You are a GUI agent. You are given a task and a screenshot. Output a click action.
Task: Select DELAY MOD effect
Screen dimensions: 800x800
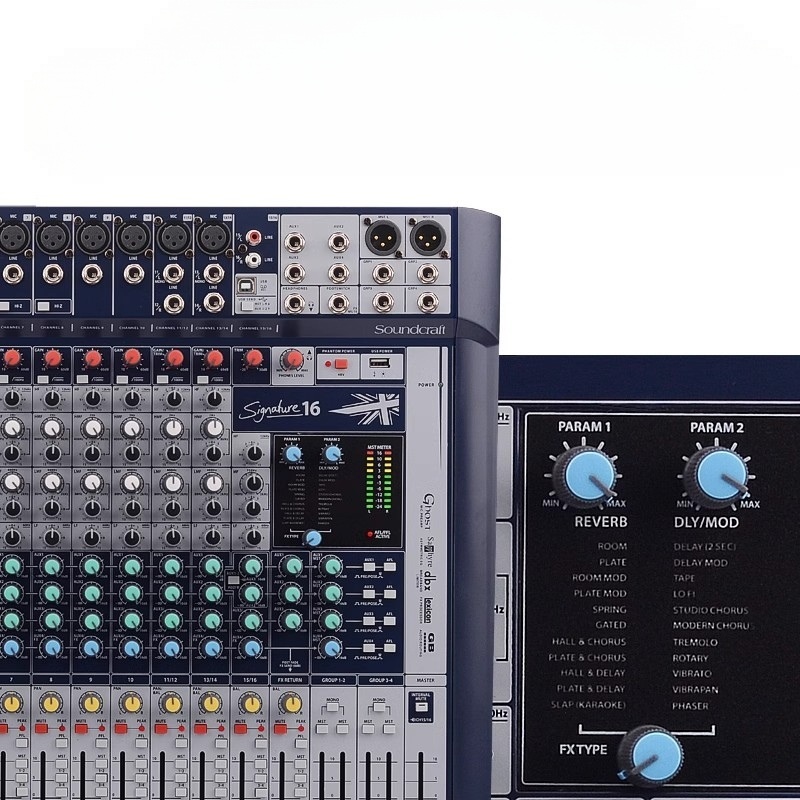click(700, 563)
